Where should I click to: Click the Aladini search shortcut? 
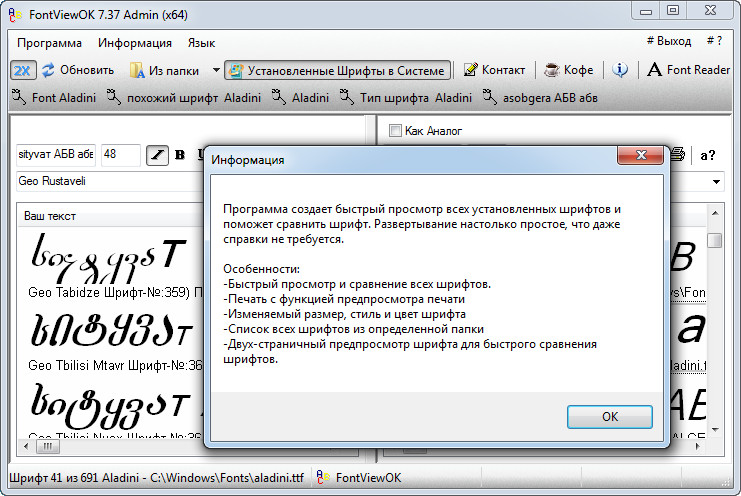(x=301, y=97)
